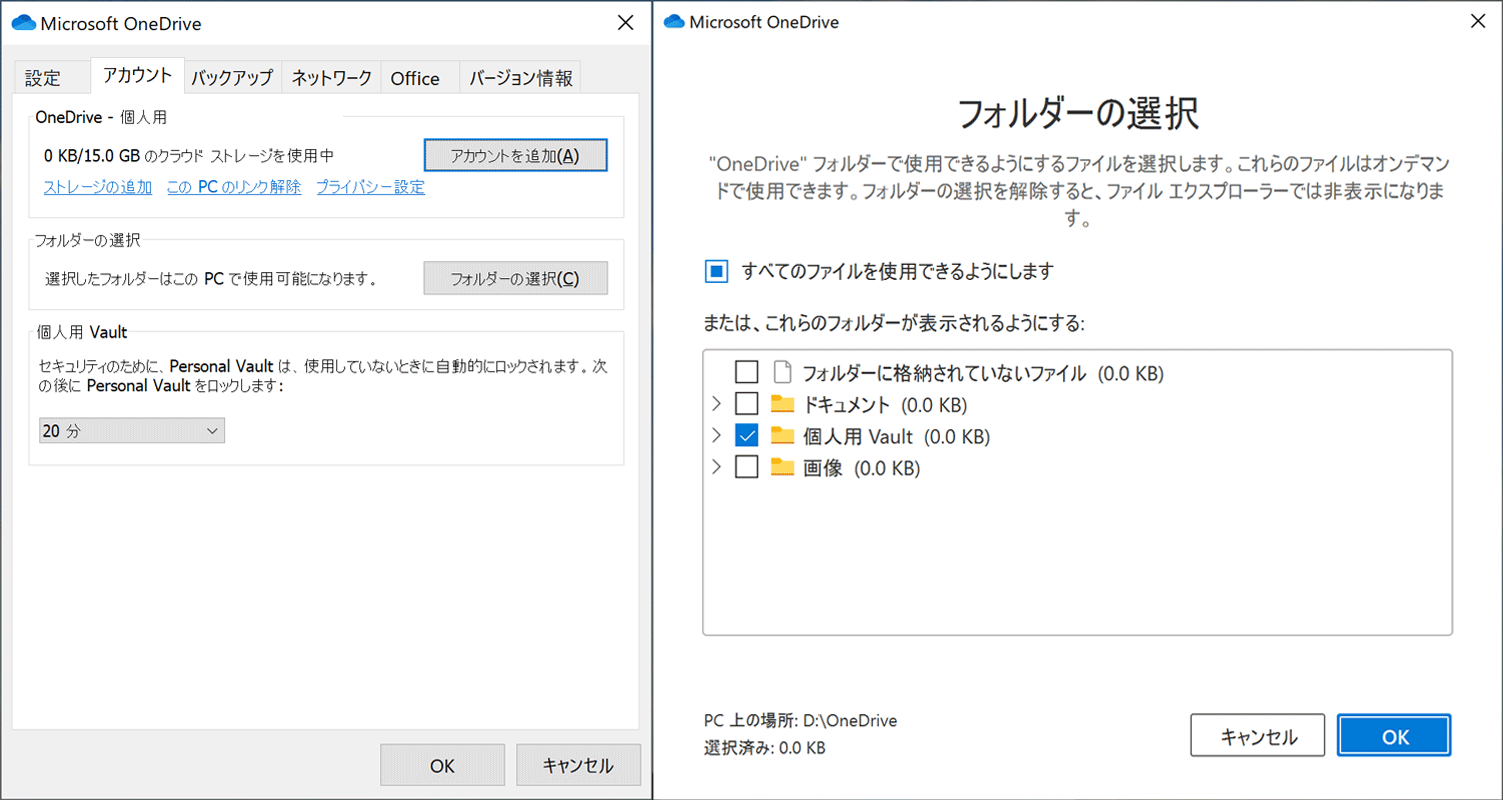
Task: Click キャンセル in the フォルダーの選択 window
Action: pyautogui.click(x=1258, y=736)
